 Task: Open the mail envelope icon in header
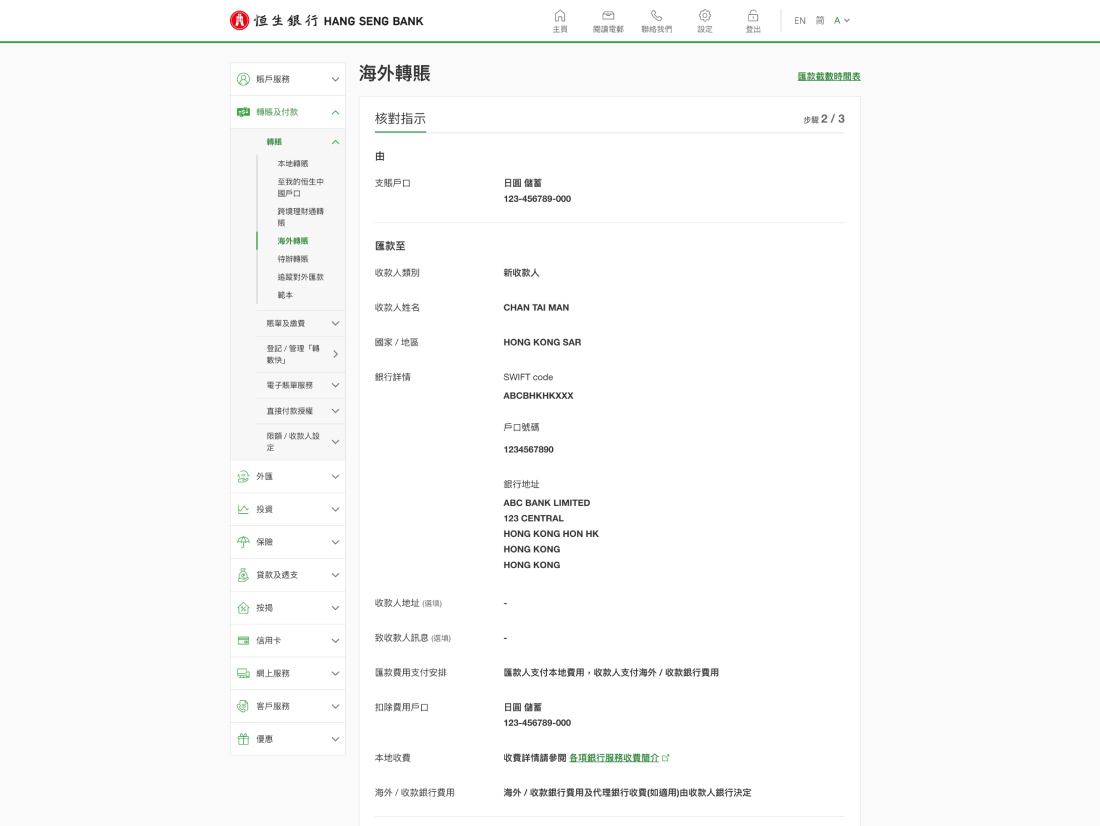[x=608, y=16]
